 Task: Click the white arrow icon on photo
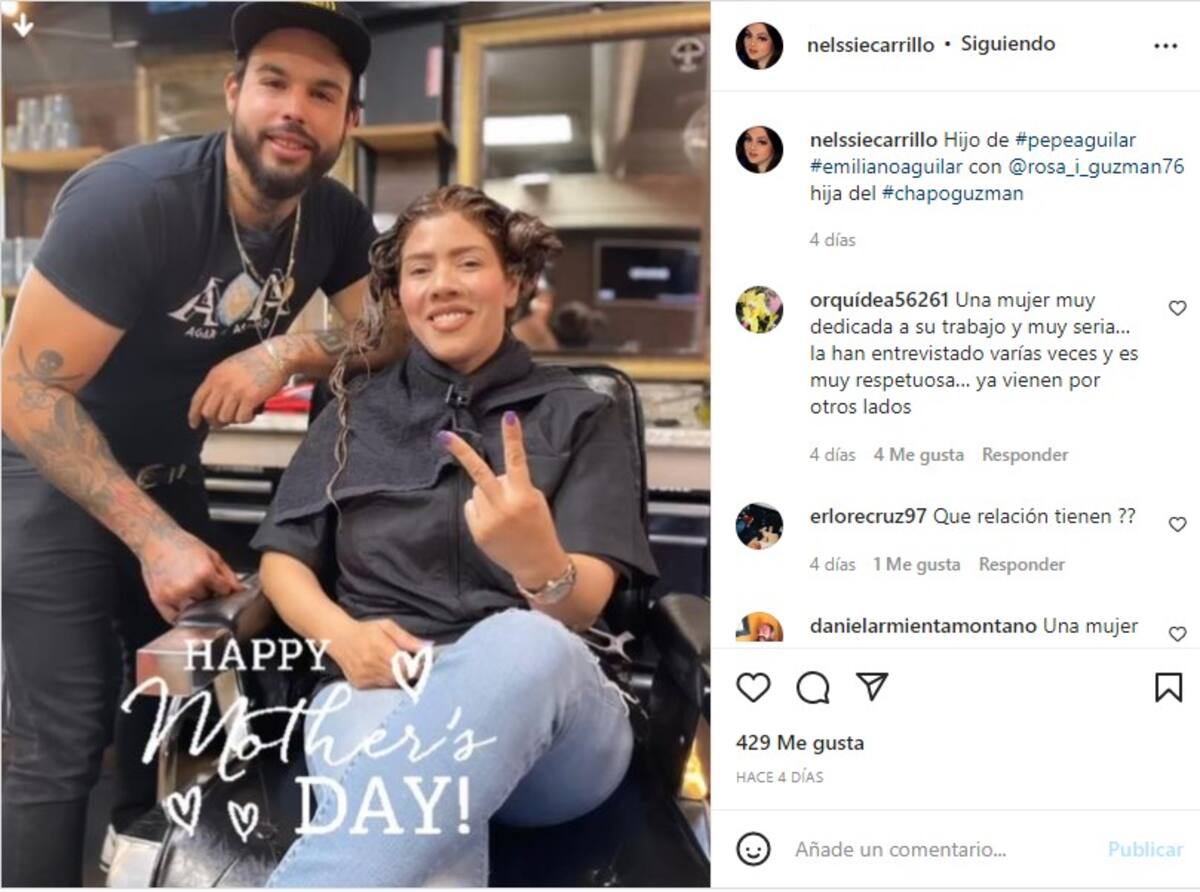coord(23,24)
